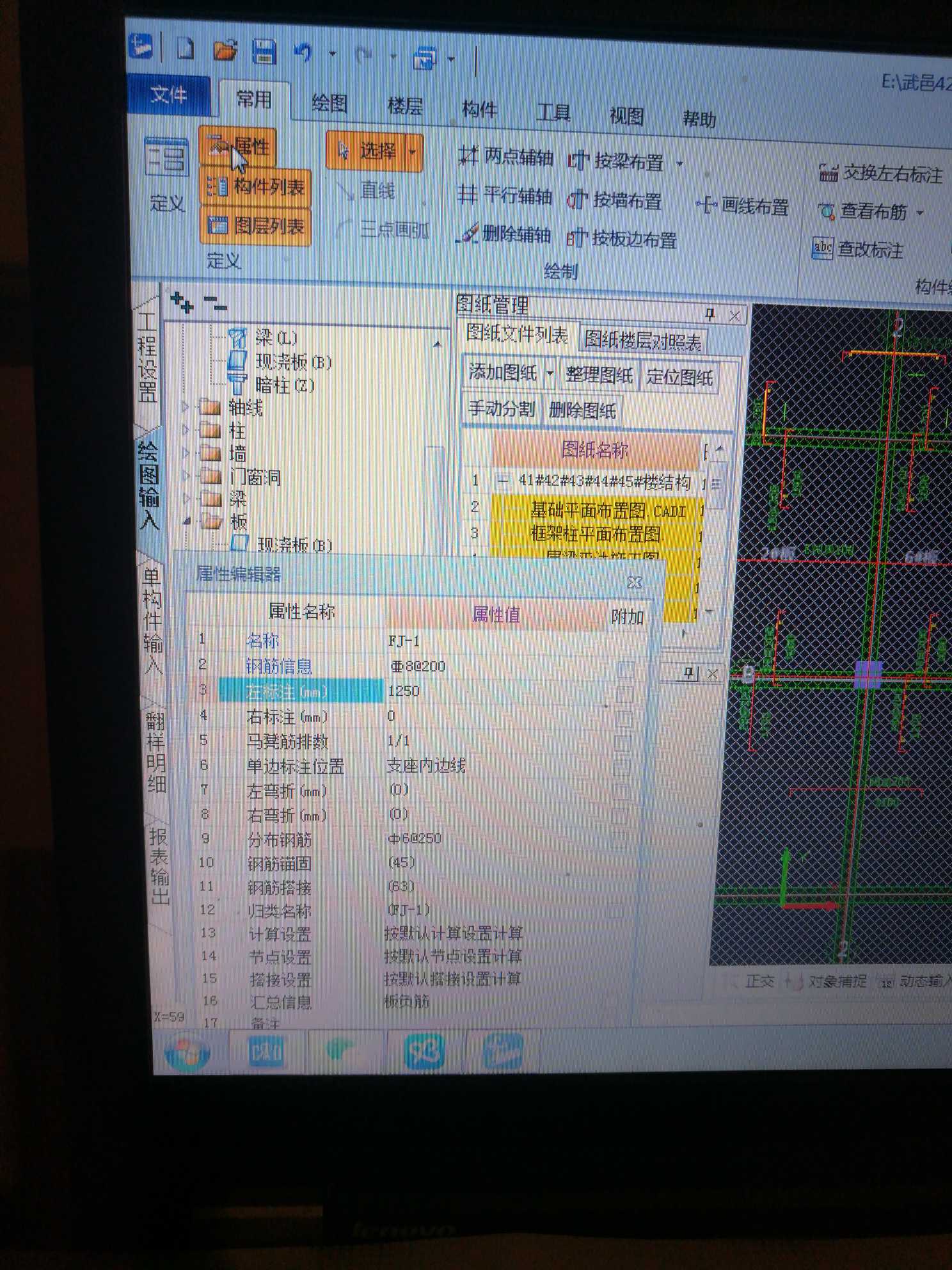The height and width of the screenshot is (1270, 952).
Task: Open the 图纸楼层对照表 tab
Action: click(642, 340)
